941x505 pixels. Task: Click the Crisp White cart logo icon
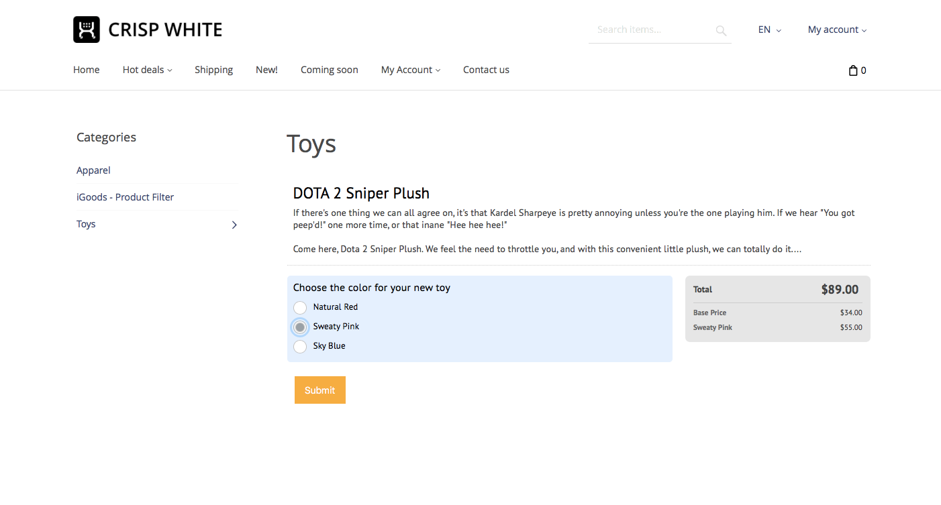coord(86,29)
